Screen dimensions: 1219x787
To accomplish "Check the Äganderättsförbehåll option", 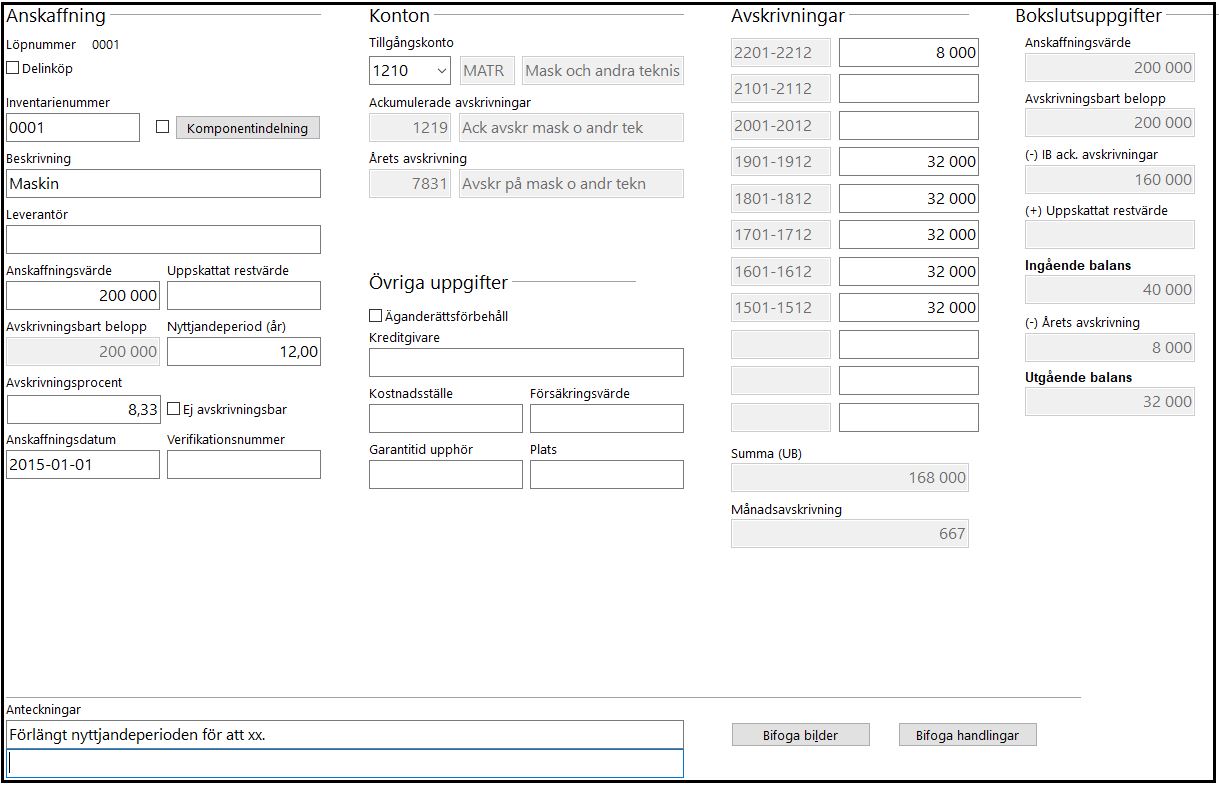I will (x=376, y=316).
